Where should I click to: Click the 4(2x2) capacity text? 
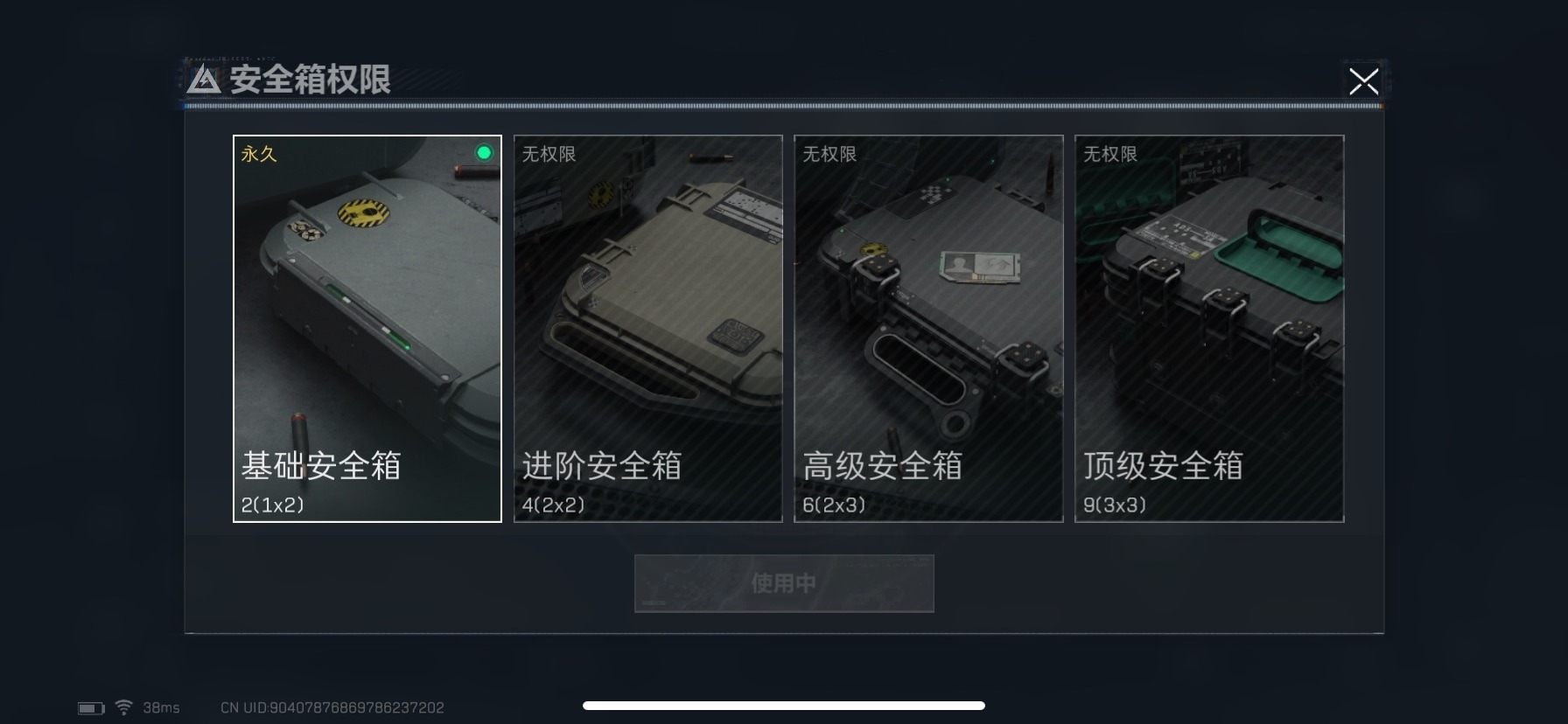point(553,505)
